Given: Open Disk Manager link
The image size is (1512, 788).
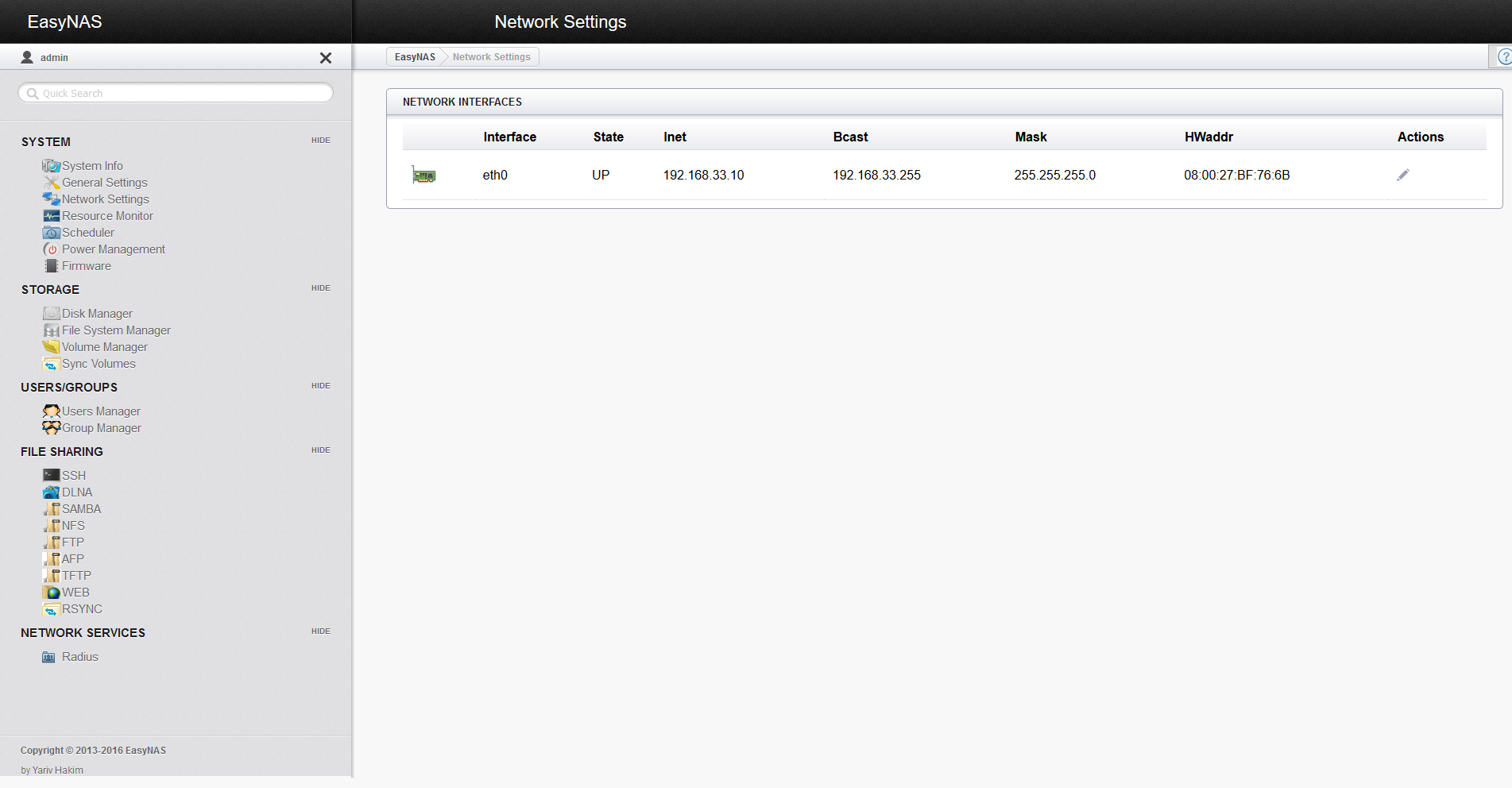Looking at the screenshot, I should (x=98, y=314).
